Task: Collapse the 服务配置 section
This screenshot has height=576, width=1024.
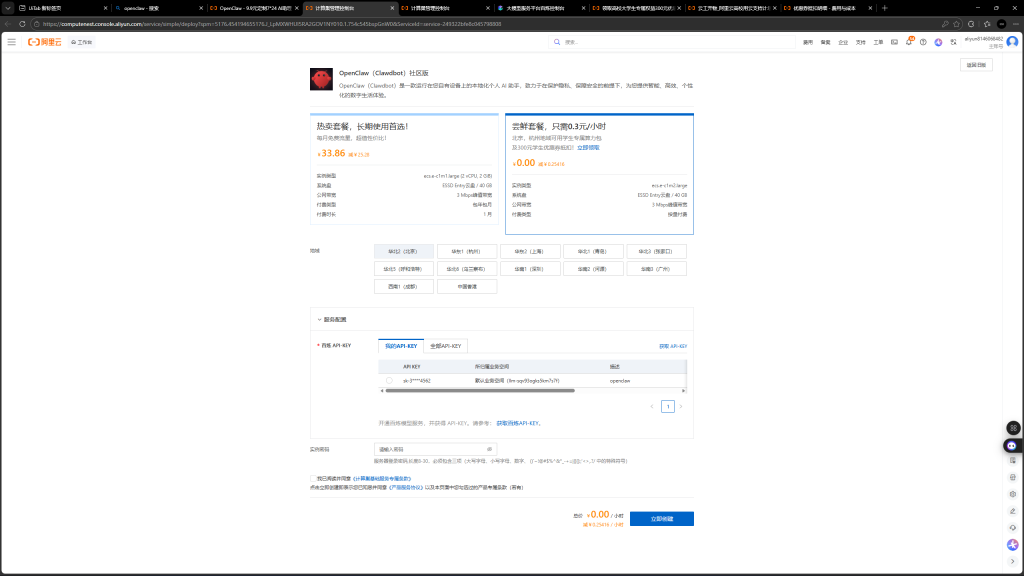Action: 318,319
